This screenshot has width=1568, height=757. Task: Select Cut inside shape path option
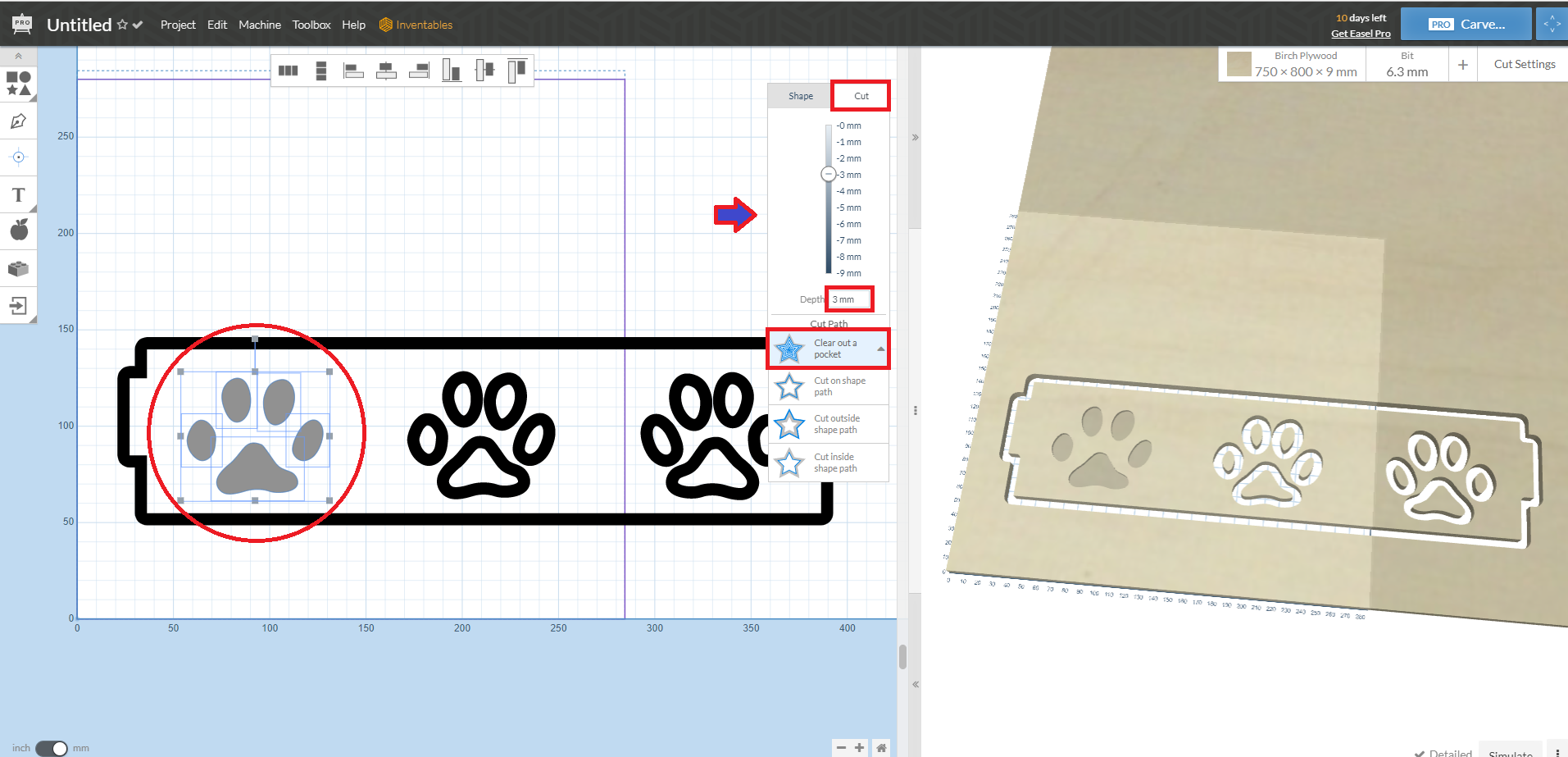[829, 463]
